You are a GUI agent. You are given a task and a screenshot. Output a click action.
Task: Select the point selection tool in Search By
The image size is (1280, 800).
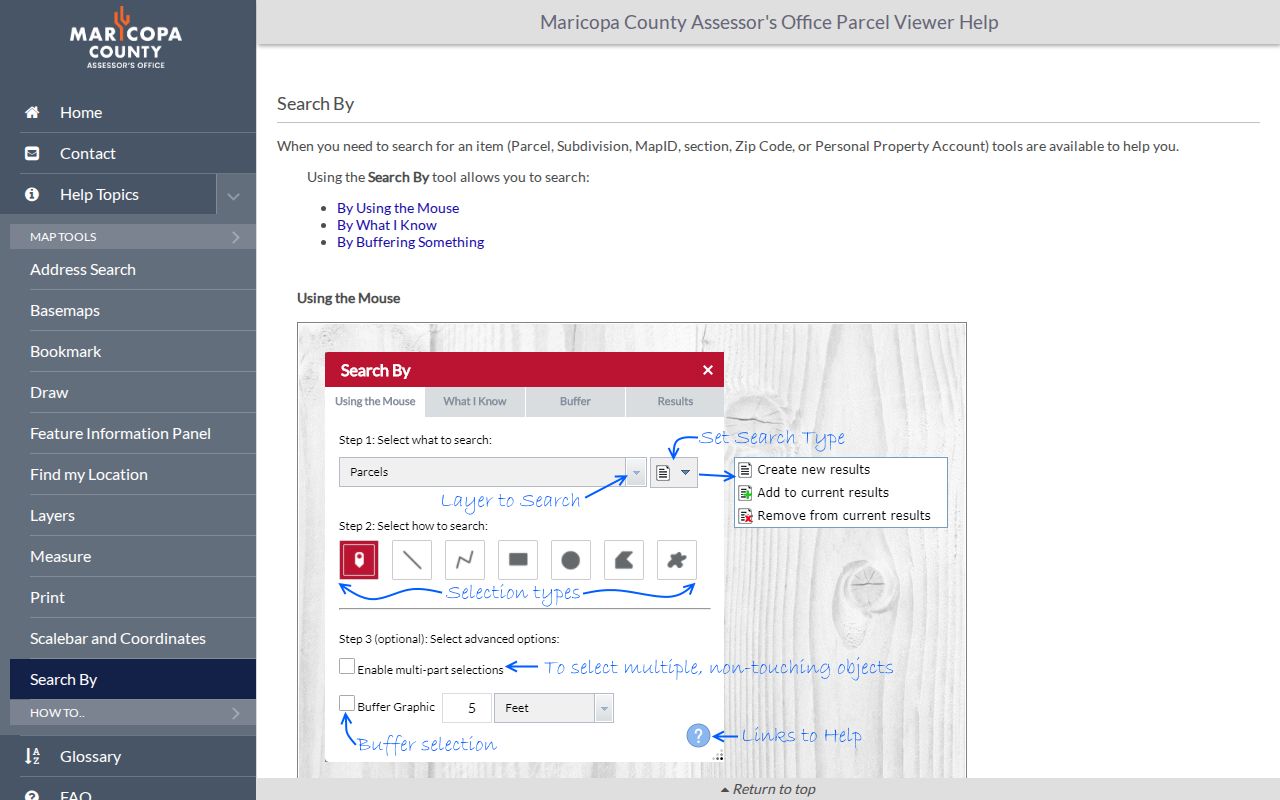359,560
